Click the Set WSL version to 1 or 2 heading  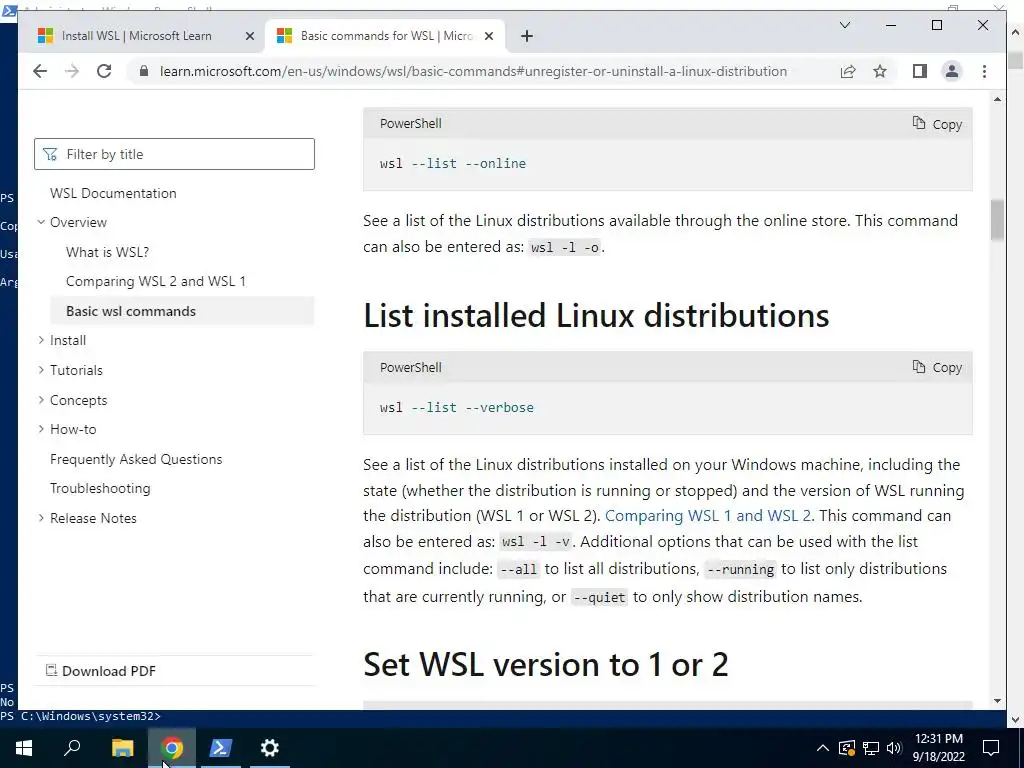tap(546, 665)
